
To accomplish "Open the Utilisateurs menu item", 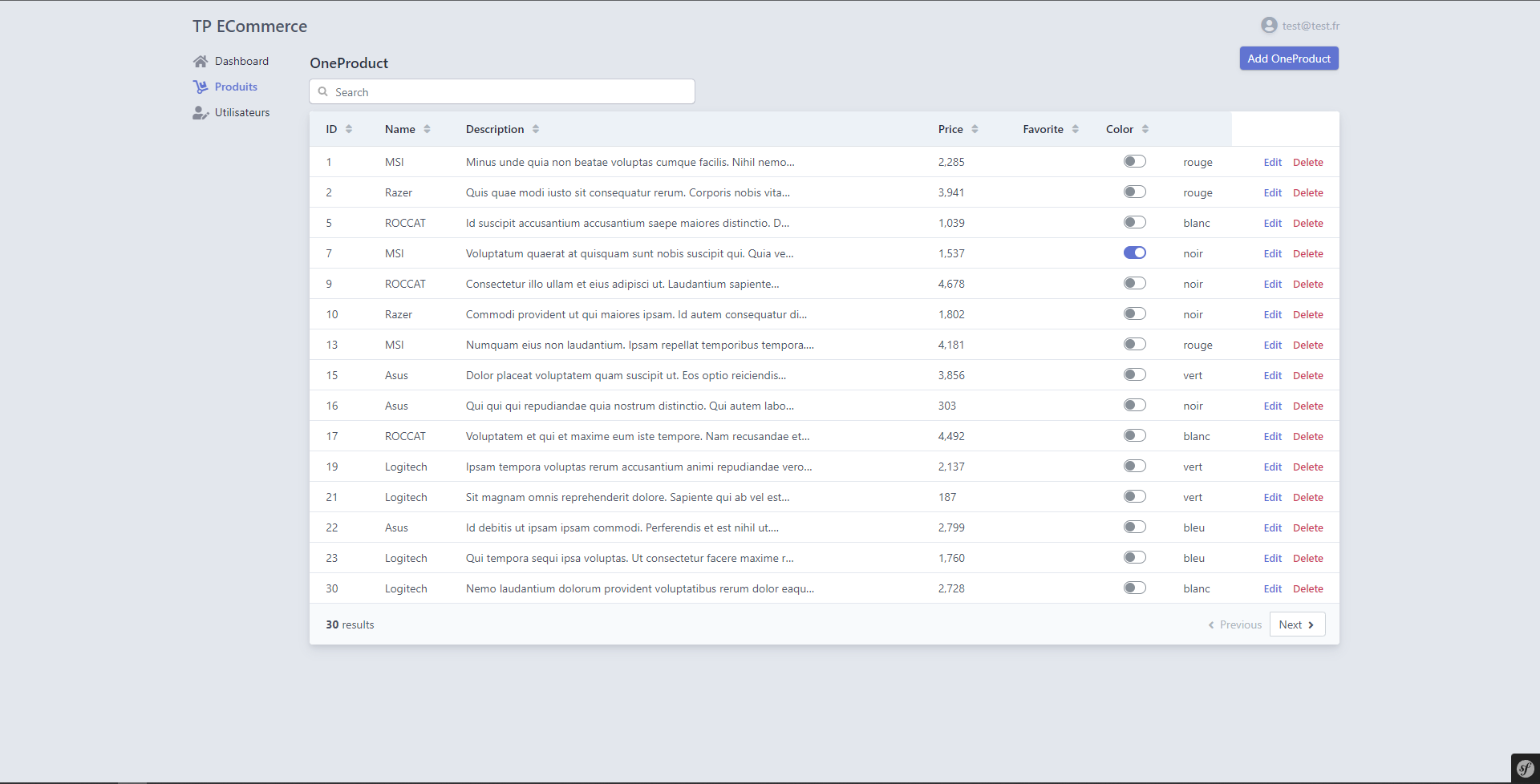I will point(241,113).
